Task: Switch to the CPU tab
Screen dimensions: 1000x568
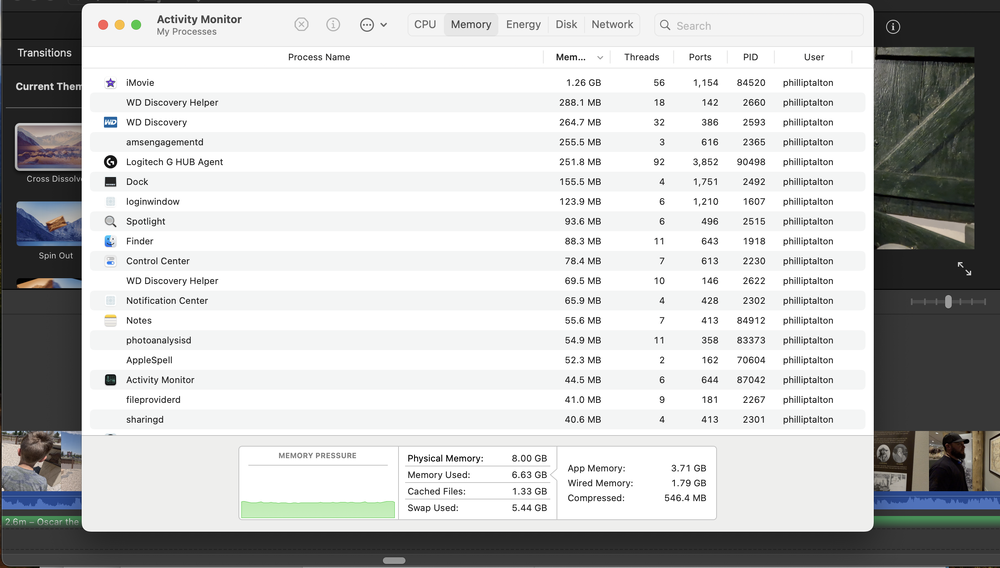Action: pyautogui.click(x=425, y=24)
